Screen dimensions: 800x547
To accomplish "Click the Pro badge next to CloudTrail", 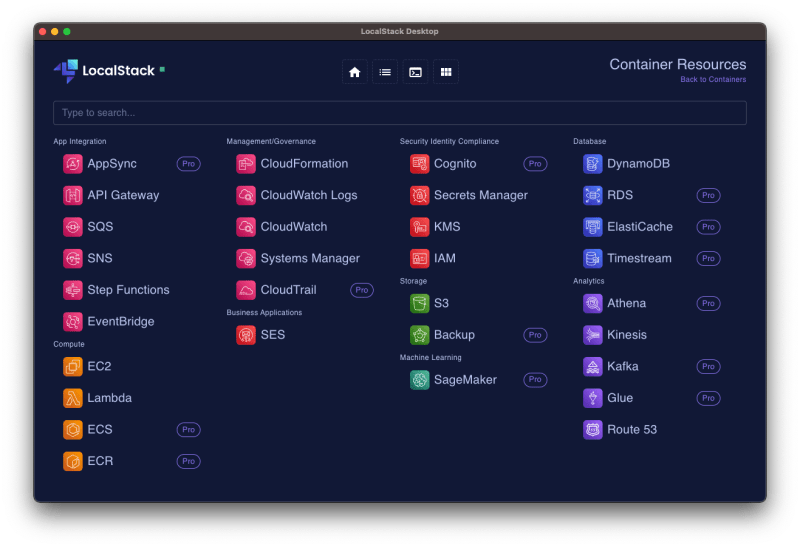I will (x=362, y=290).
